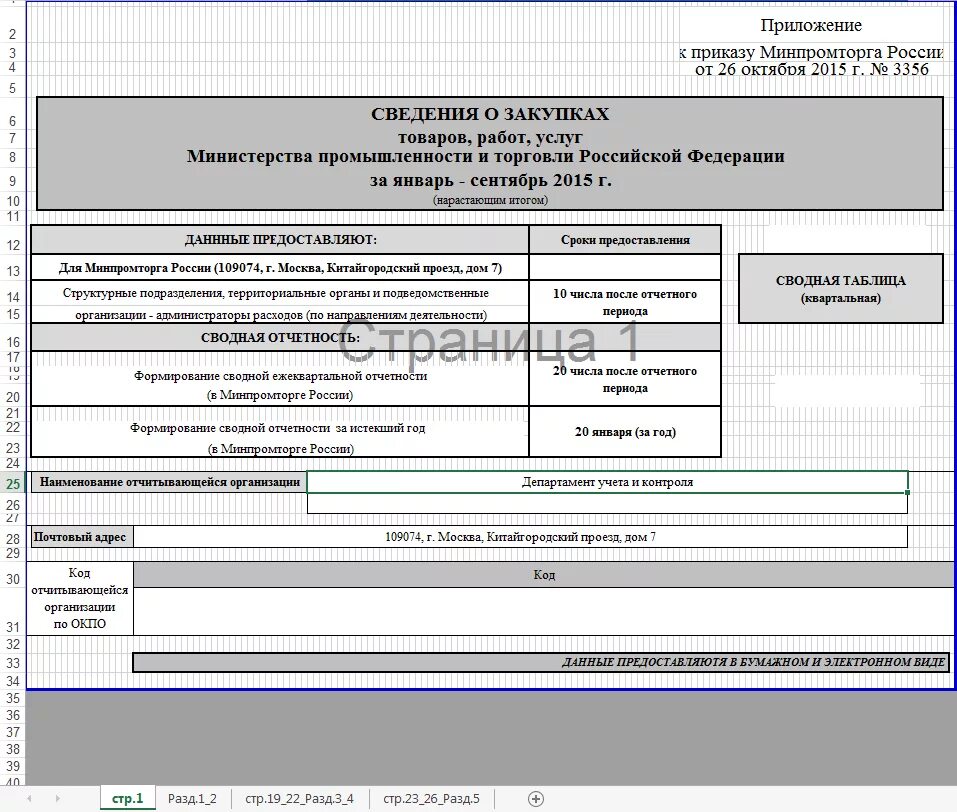Click the gray Код header cell
Image resolution: width=957 pixels, height=812 pixels.
click(x=544, y=575)
